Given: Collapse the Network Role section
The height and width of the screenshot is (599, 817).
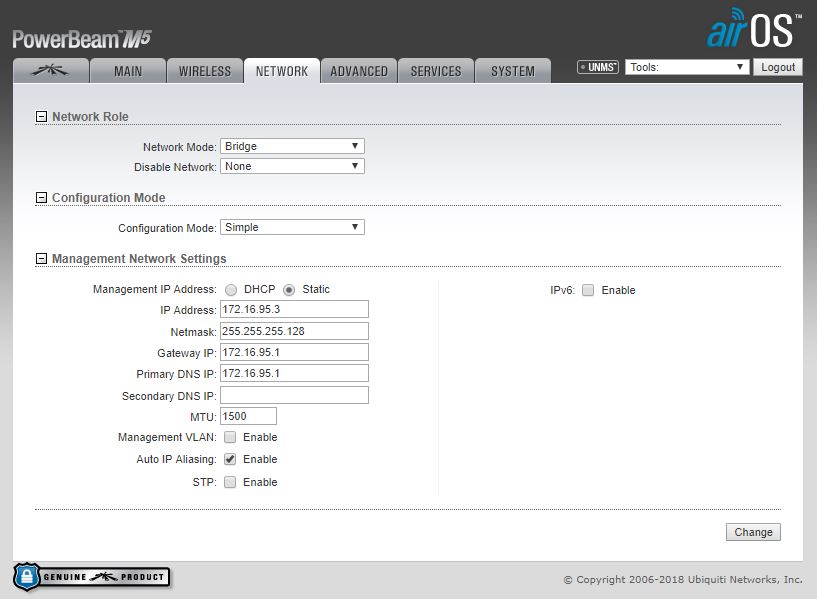Looking at the screenshot, I should (x=41, y=117).
